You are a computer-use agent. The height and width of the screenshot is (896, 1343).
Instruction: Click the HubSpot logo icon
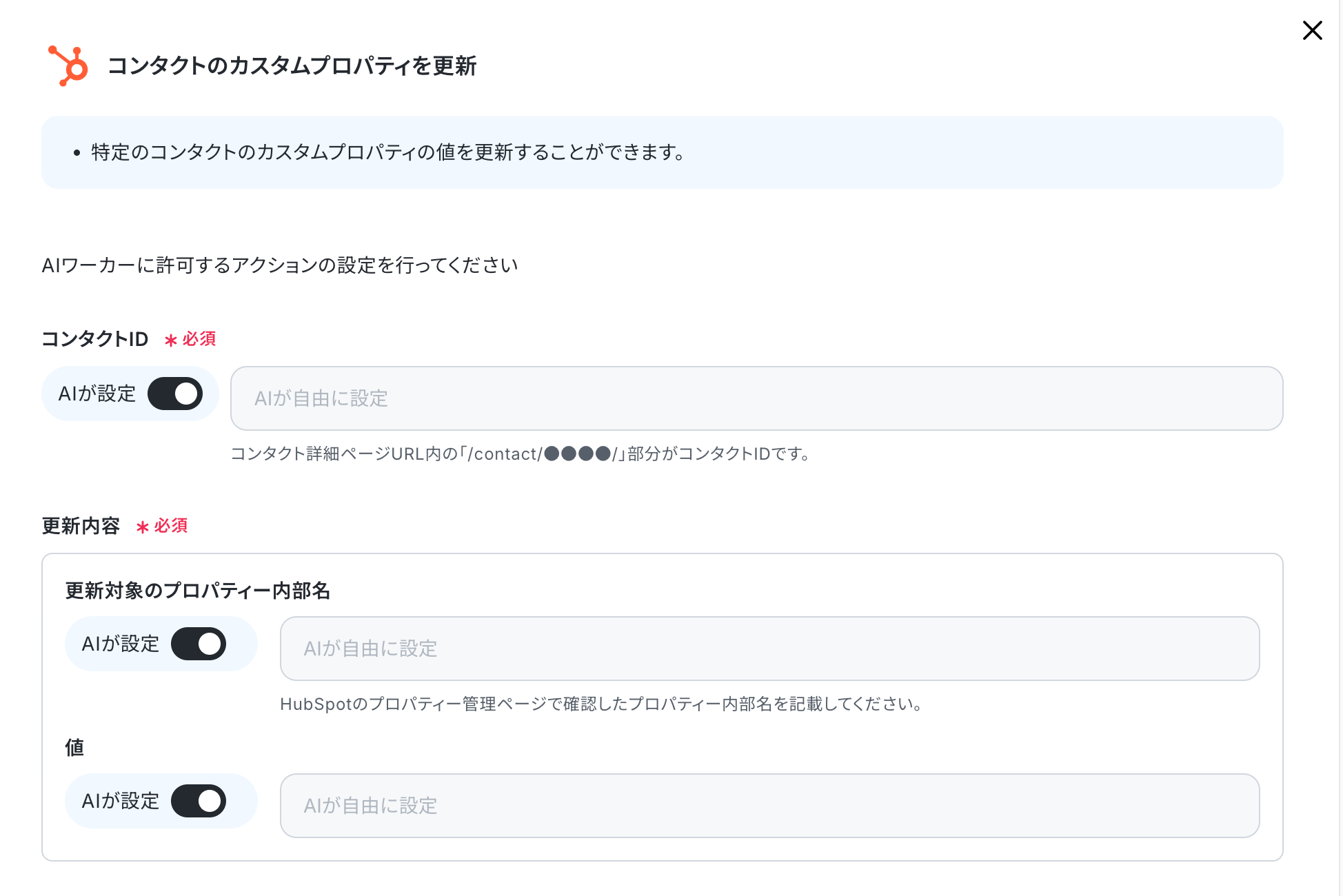[68, 65]
